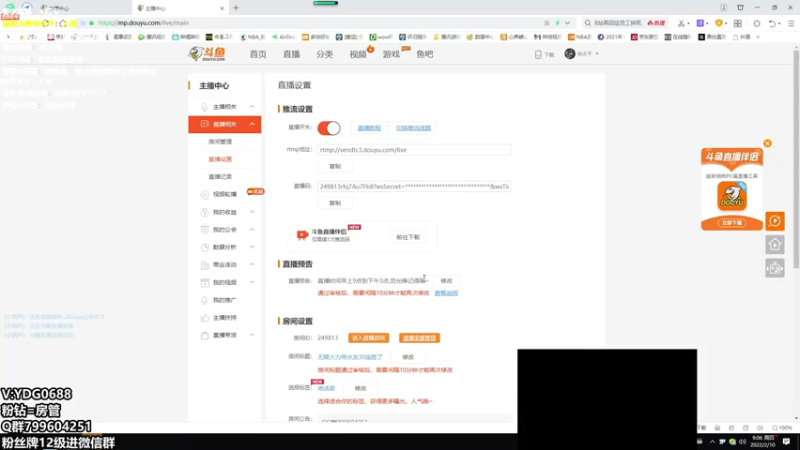Screen dimensions: 800x450
Task: Click the home floating side icon
Action: click(774, 245)
